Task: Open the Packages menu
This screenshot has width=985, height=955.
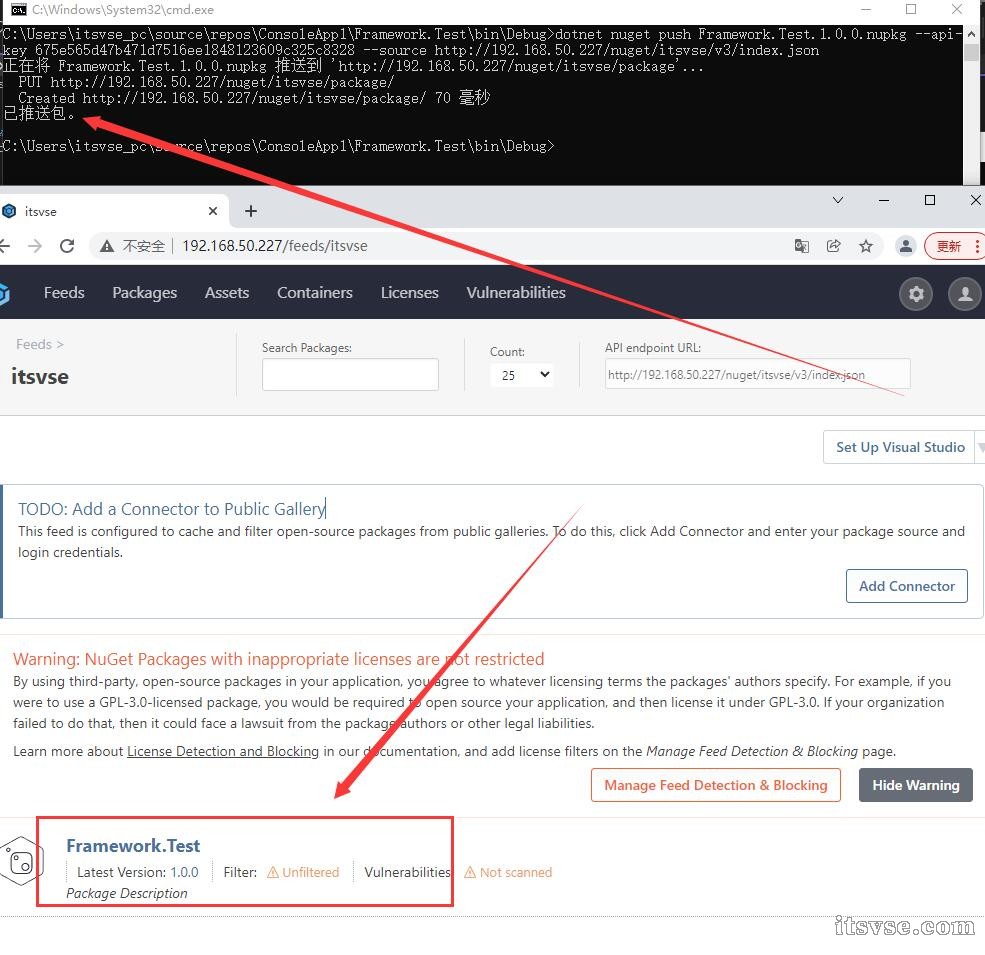Action: pyautogui.click(x=144, y=293)
